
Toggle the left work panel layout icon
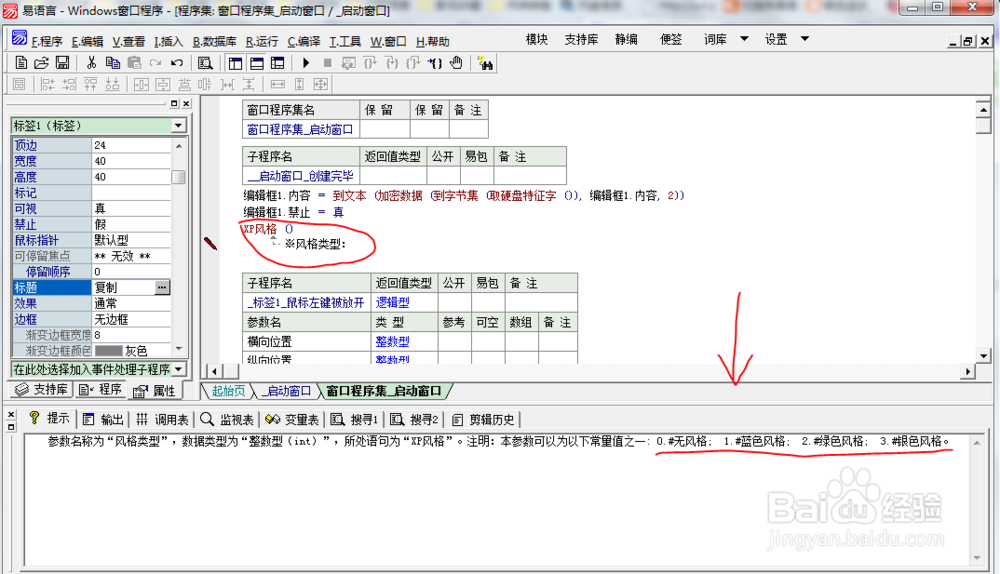coord(235,63)
